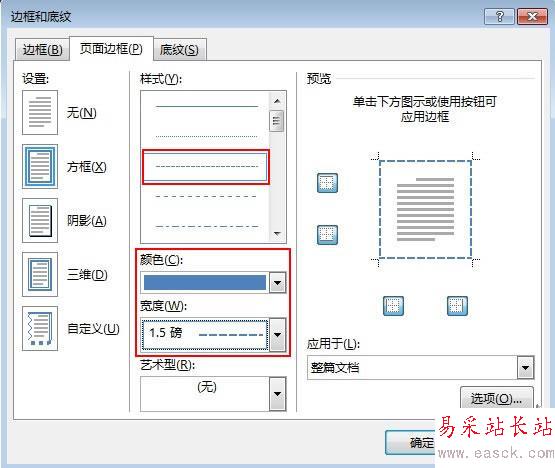Switch to the 底纹(S) tab
555x468 pixels.
(x=179, y=50)
